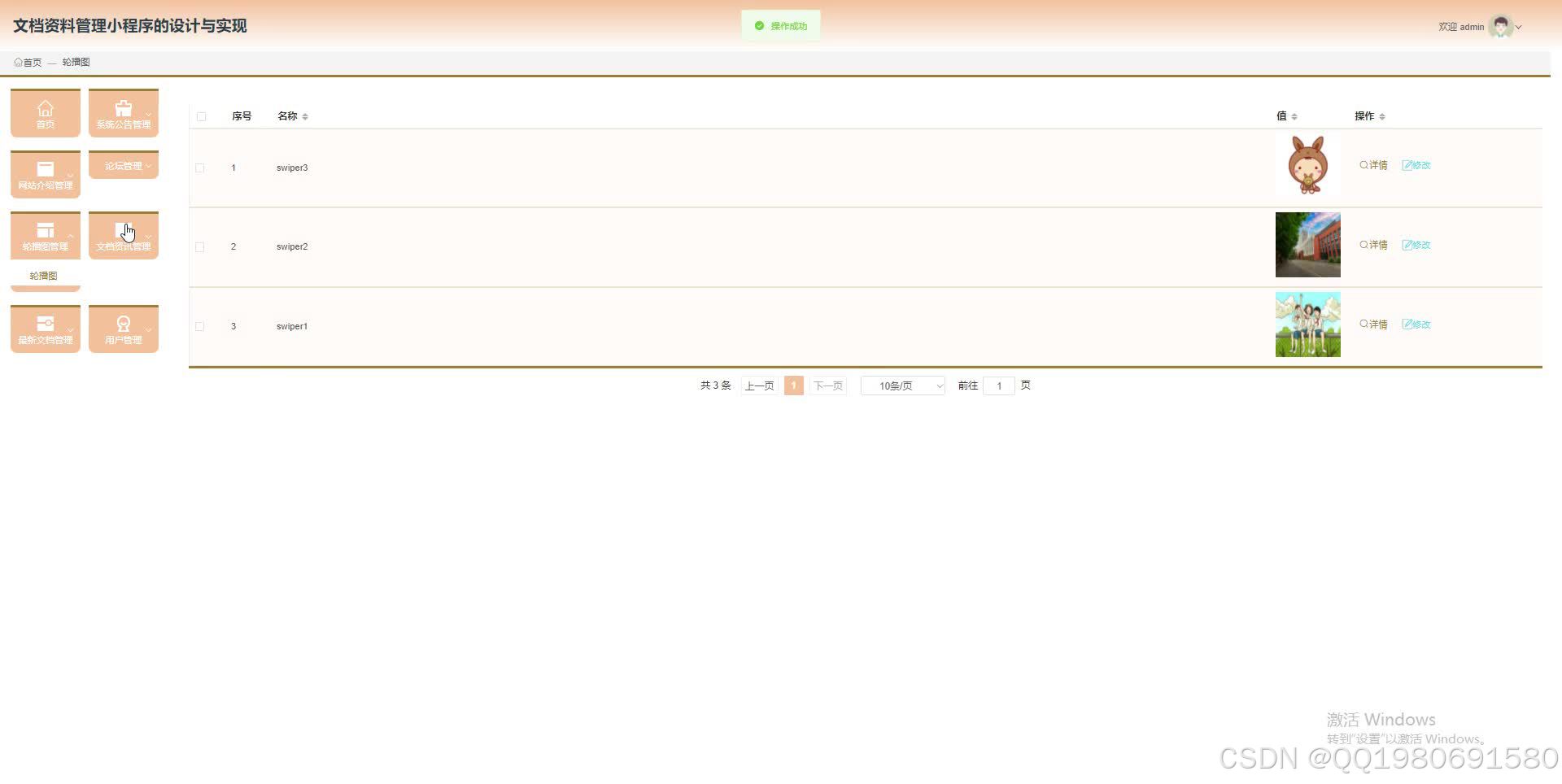Collapse the 轮播图管理 chevron
This screenshot has height=784, width=1562.
tap(70, 236)
